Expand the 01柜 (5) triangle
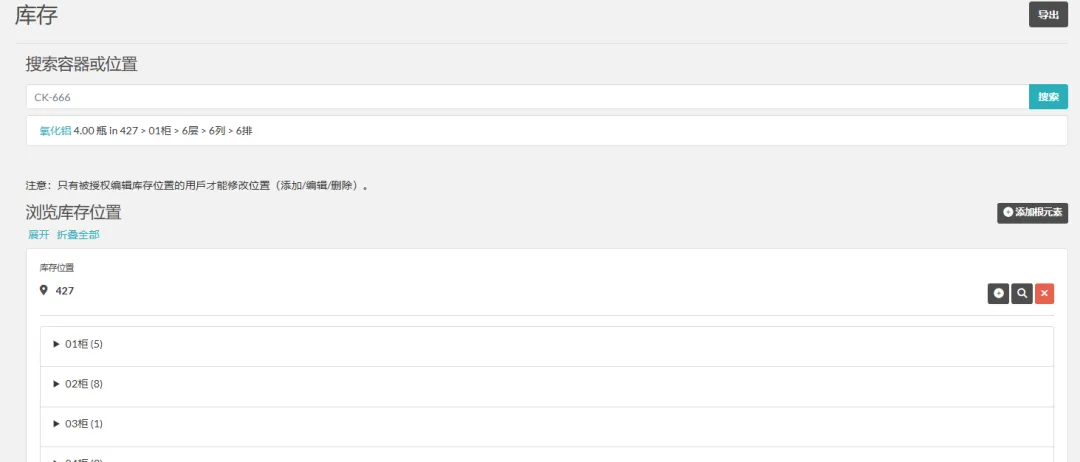This screenshot has height=462, width=1080. click(x=57, y=344)
